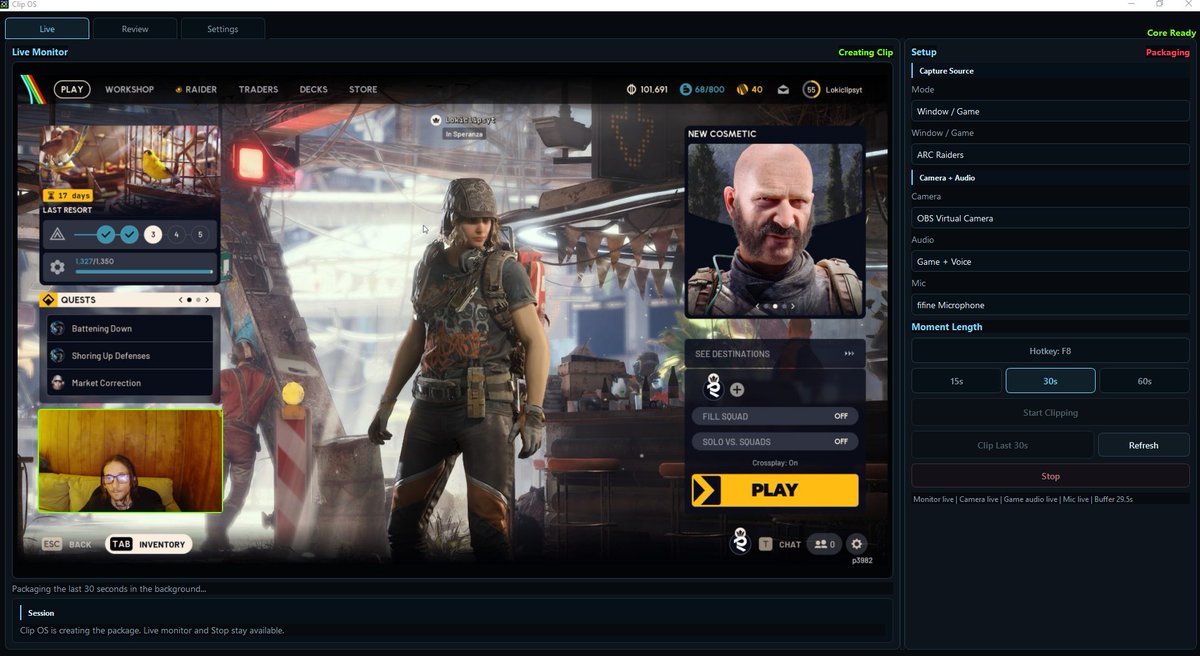
Task: Click the 1,327/1,350 progress bar
Action: [144, 271]
